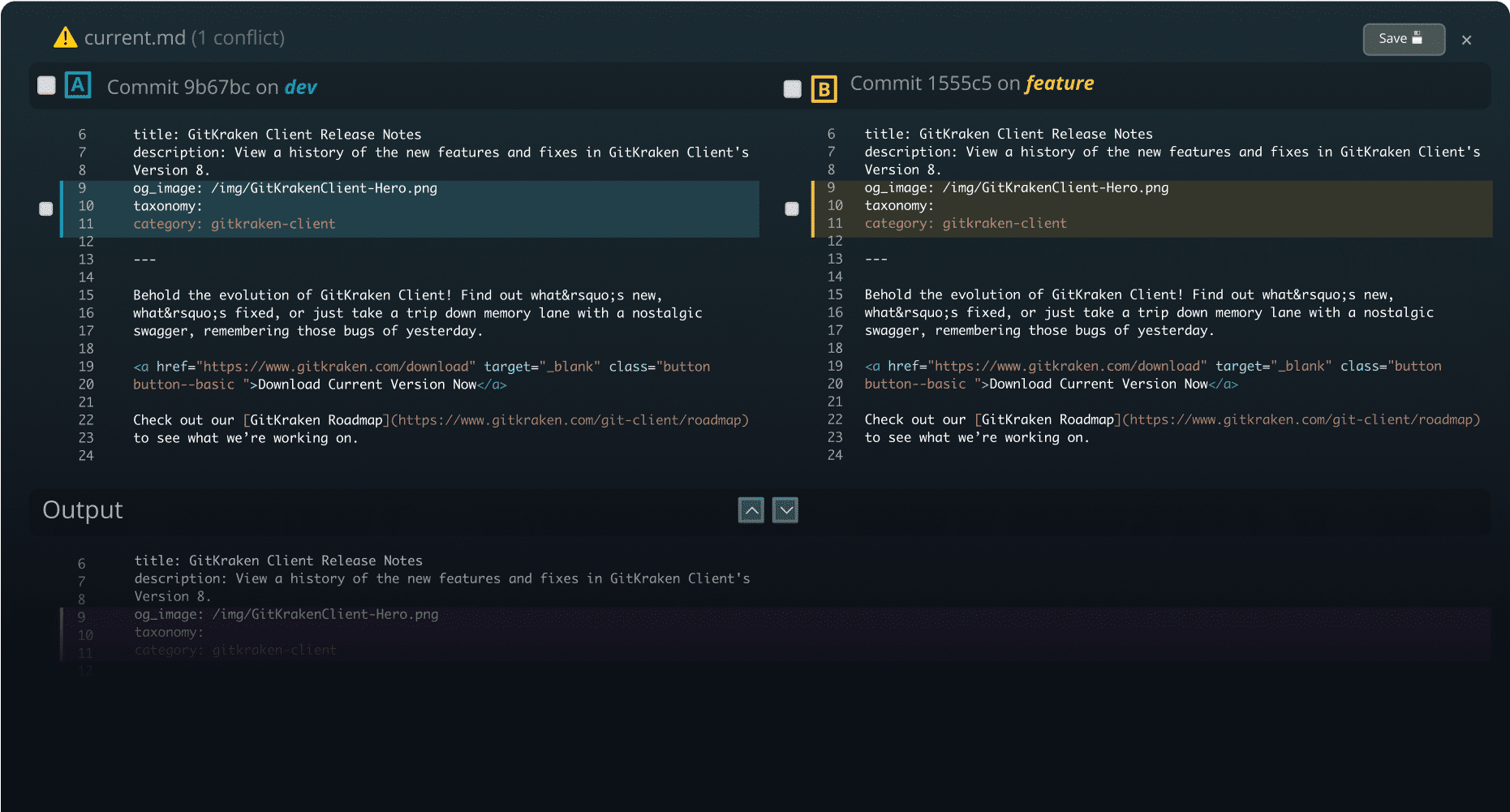
Task: Click 'Behold the evolution' line in pane A
Action: pos(398,295)
